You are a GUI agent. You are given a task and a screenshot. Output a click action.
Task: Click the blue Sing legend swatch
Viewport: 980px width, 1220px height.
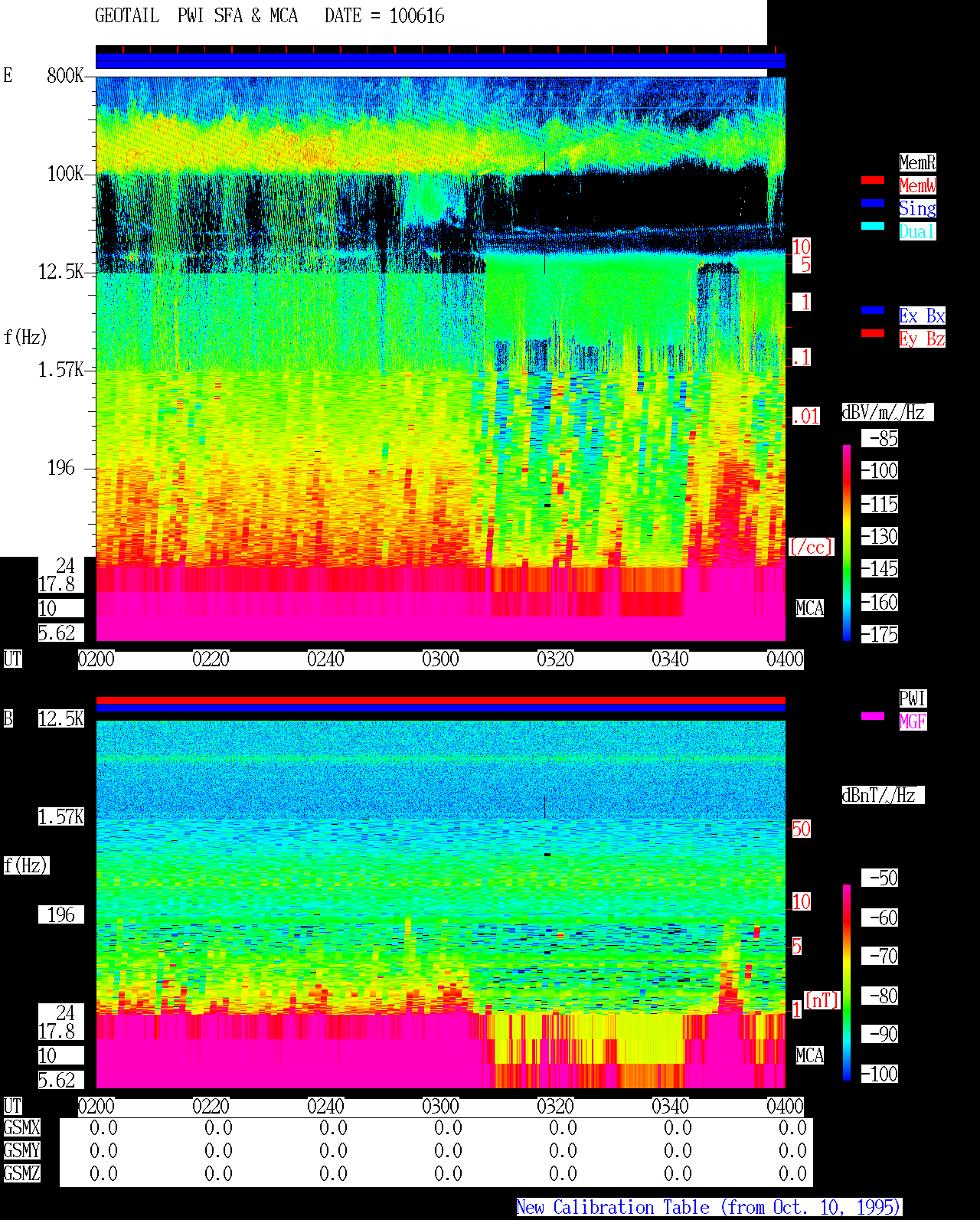873,203
